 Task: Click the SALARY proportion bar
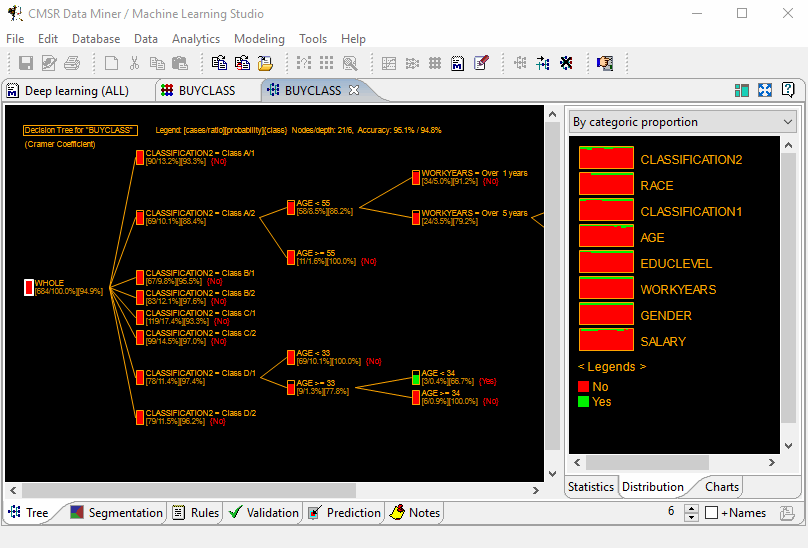tap(607, 340)
